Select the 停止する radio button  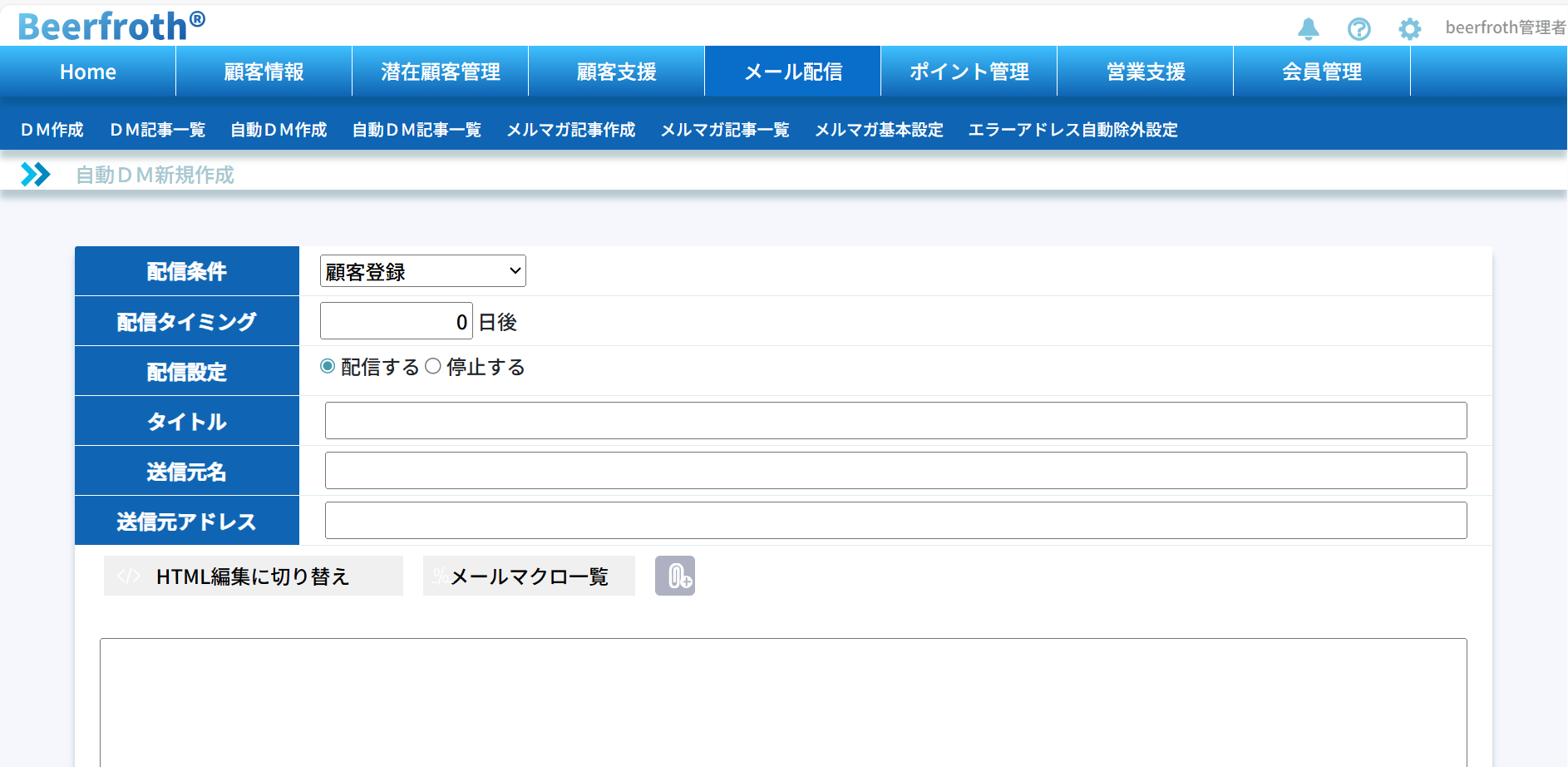coord(433,367)
